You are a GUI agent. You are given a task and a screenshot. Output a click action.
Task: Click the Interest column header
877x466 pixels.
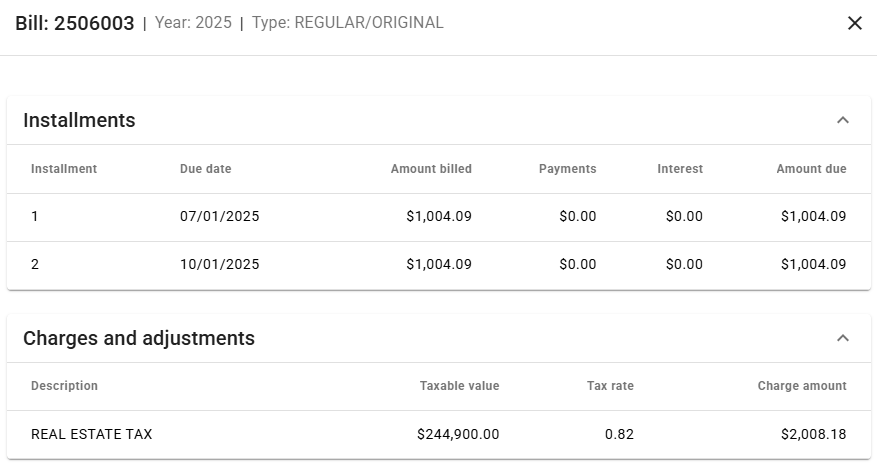coord(680,169)
